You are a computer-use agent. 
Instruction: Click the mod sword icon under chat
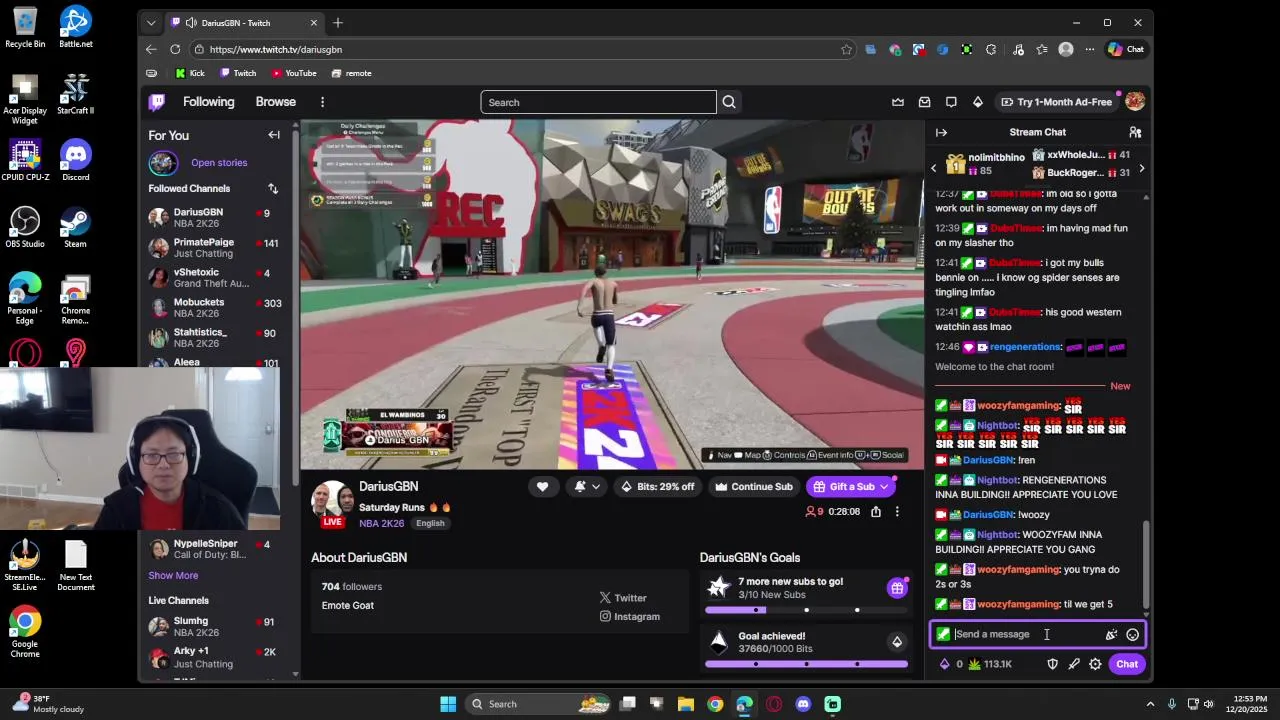tap(1074, 664)
